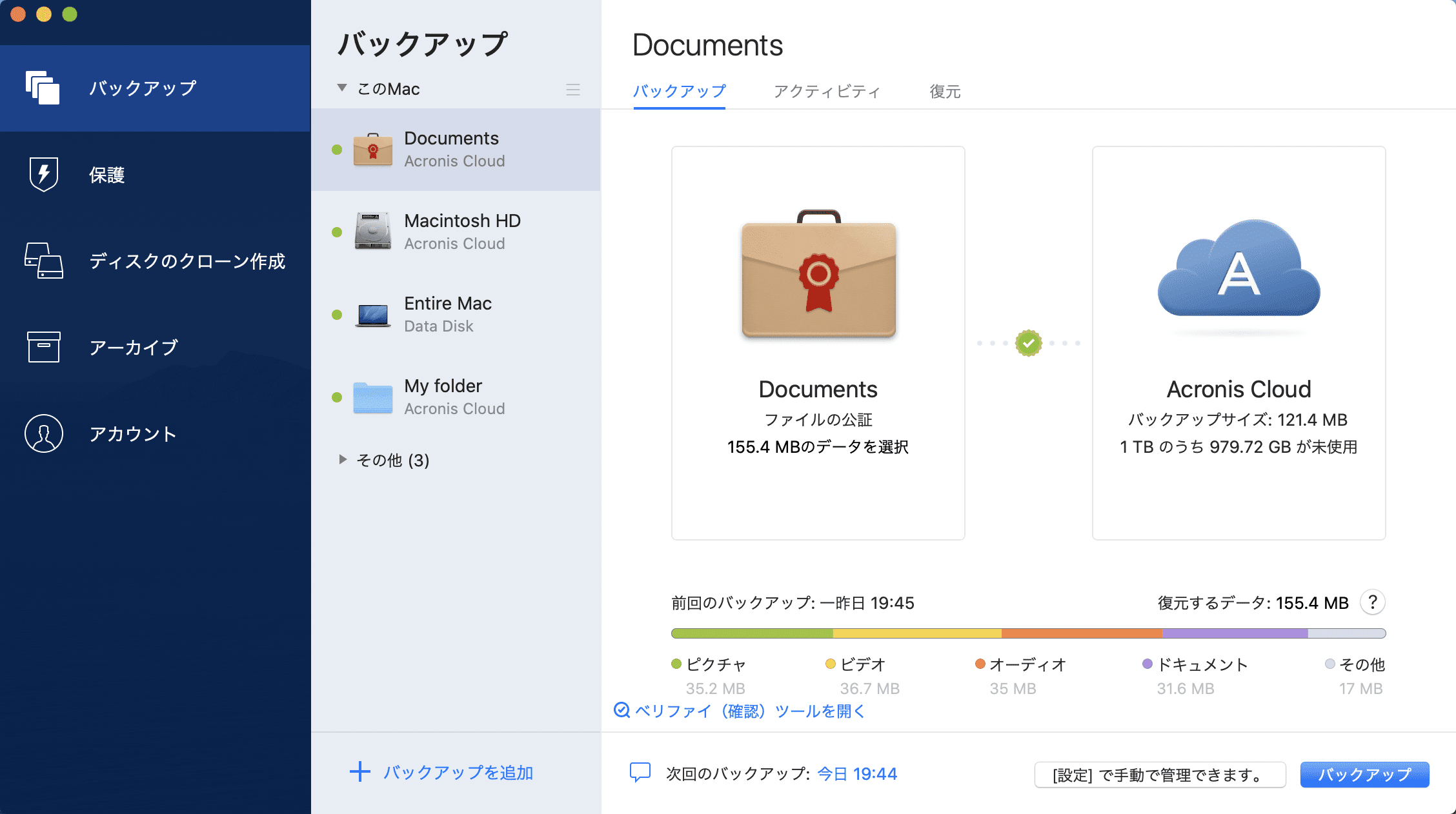The image size is (1456, 814).
Task: Click the Acronis Cloud destination icon
Action: [x=1239, y=271]
